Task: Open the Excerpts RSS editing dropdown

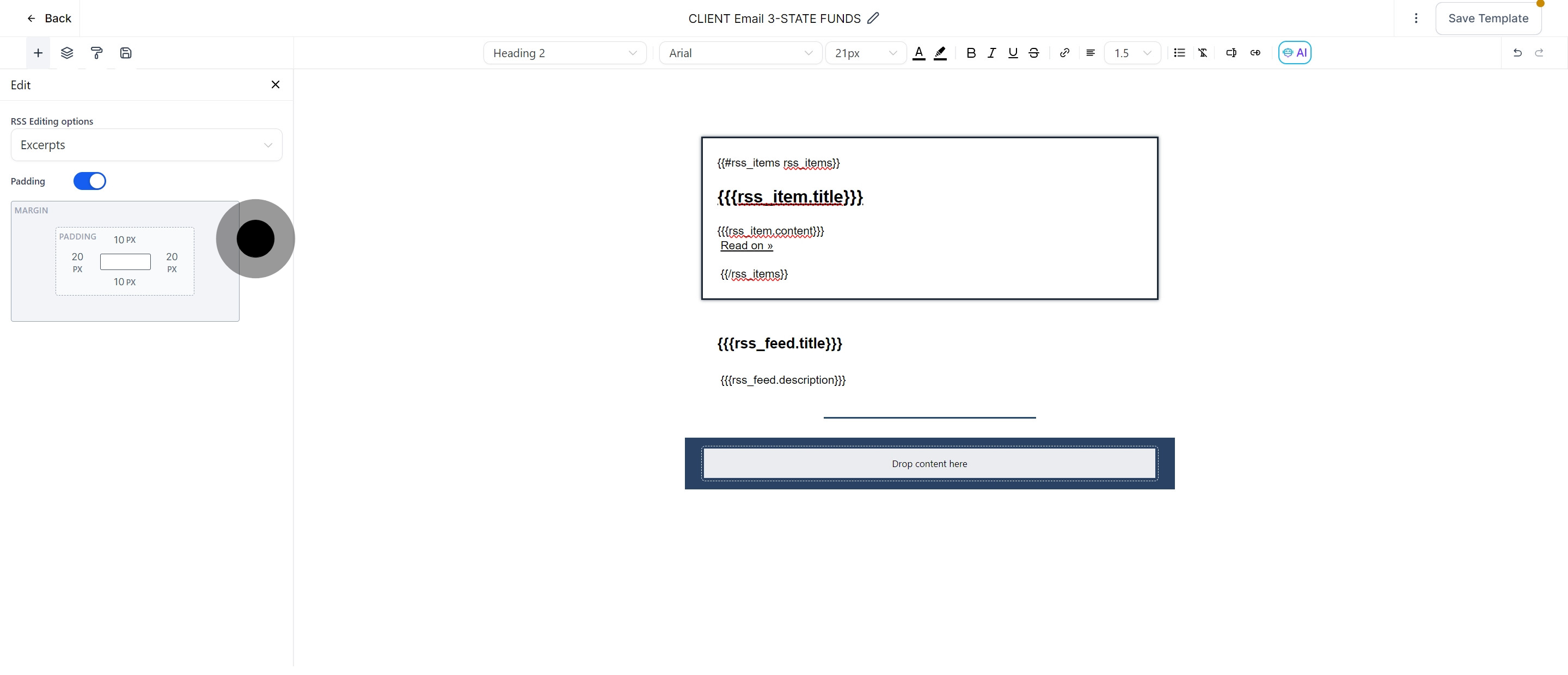Action: [146, 145]
